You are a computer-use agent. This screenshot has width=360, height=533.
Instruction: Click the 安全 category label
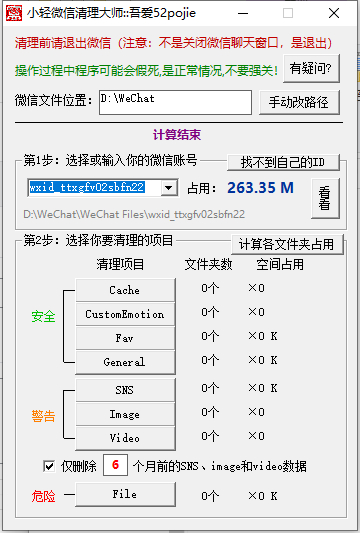click(x=44, y=316)
